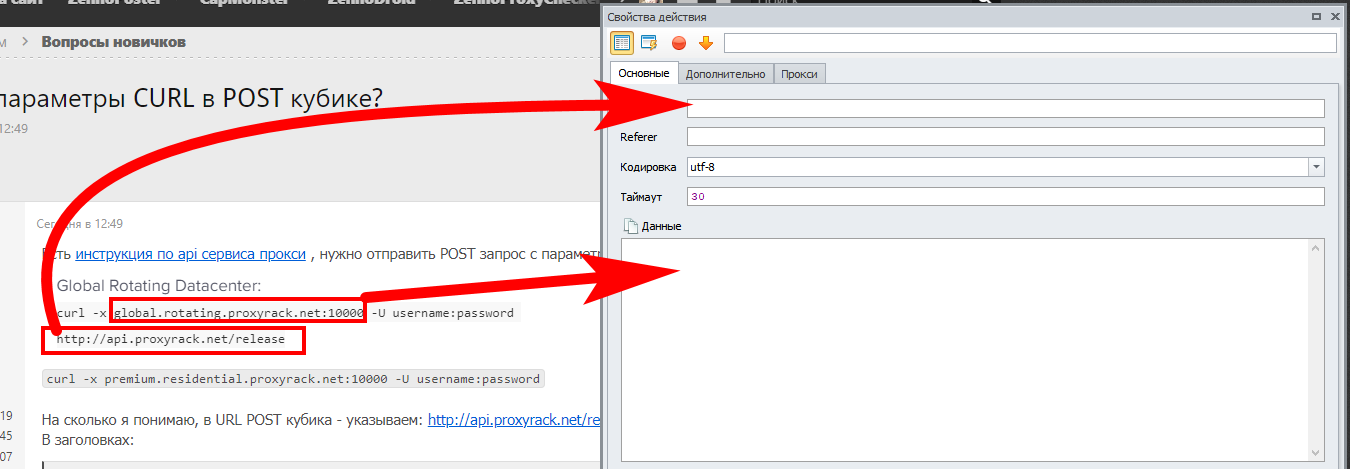This screenshot has width=1350, height=469.
Task: Open the Вопросы новичков breadcrumb link
Action: (113, 42)
